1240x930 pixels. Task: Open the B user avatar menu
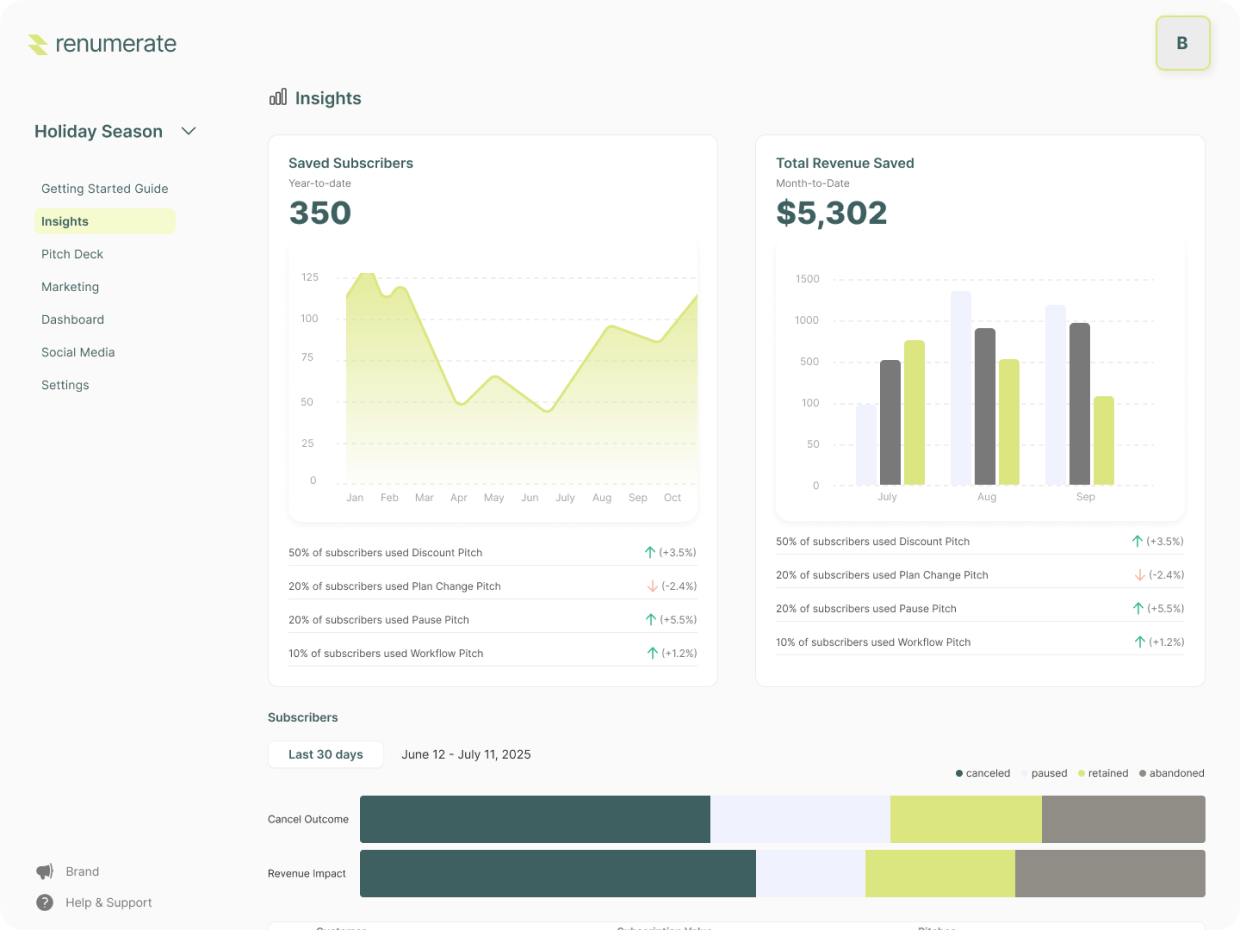pyautogui.click(x=1183, y=43)
